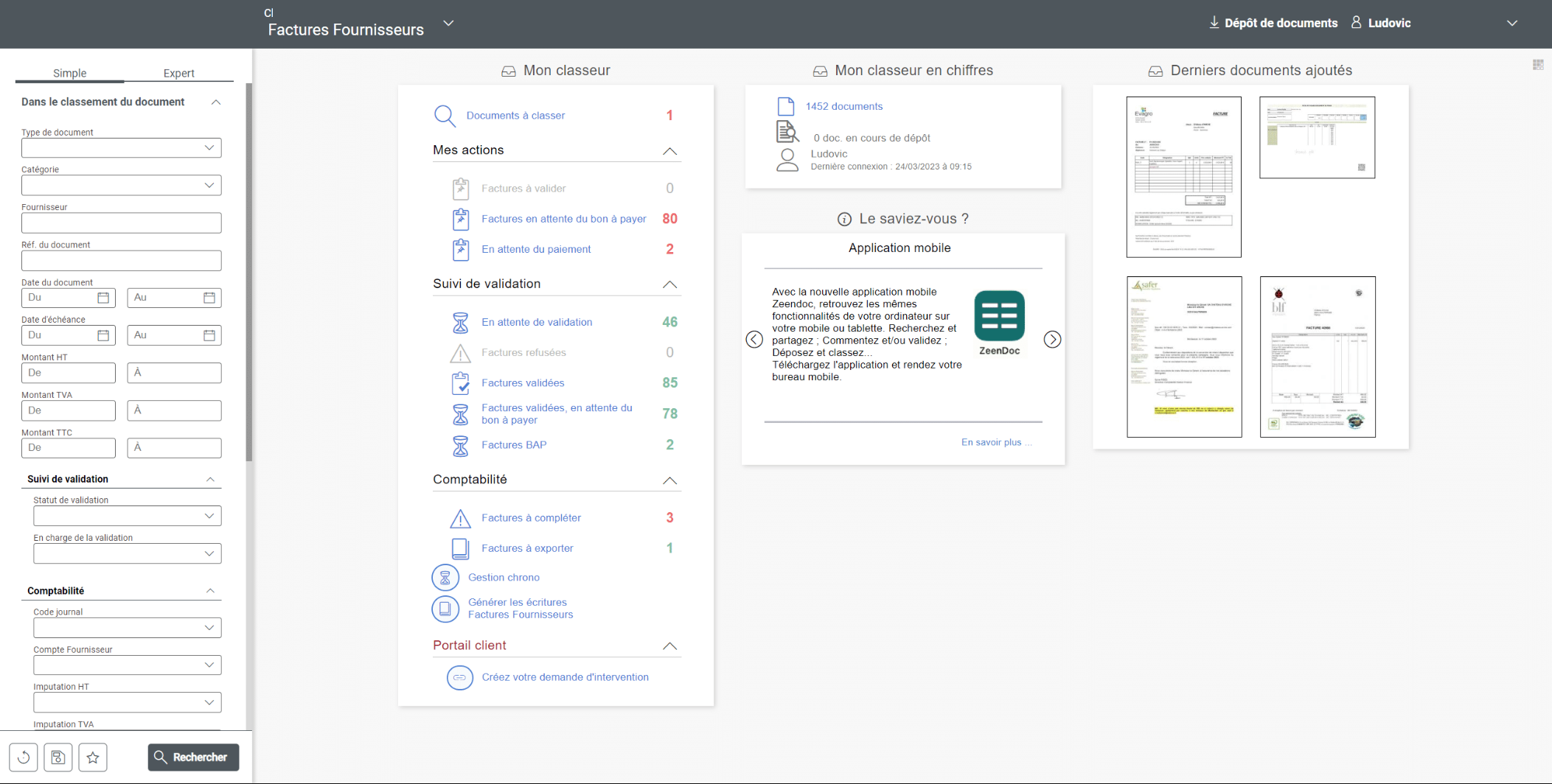
Task: Click the hourglass icon for Factures BAP
Action: pyautogui.click(x=461, y=445)
